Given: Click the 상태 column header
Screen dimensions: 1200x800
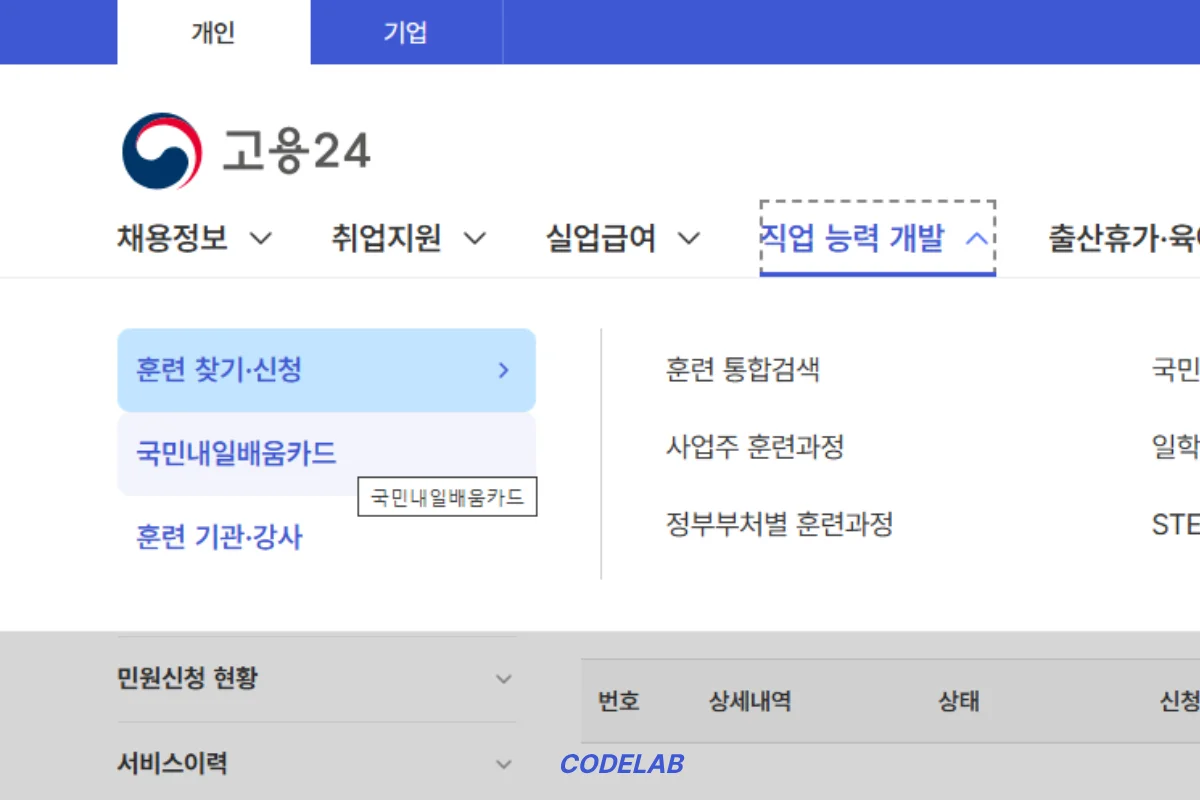Looking at the screenshot, I should (958, 702).
